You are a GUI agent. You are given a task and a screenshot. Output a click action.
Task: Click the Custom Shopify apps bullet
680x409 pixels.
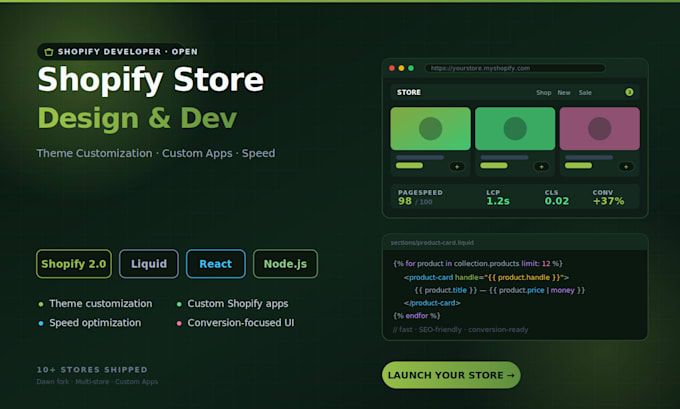coord(232,304)
